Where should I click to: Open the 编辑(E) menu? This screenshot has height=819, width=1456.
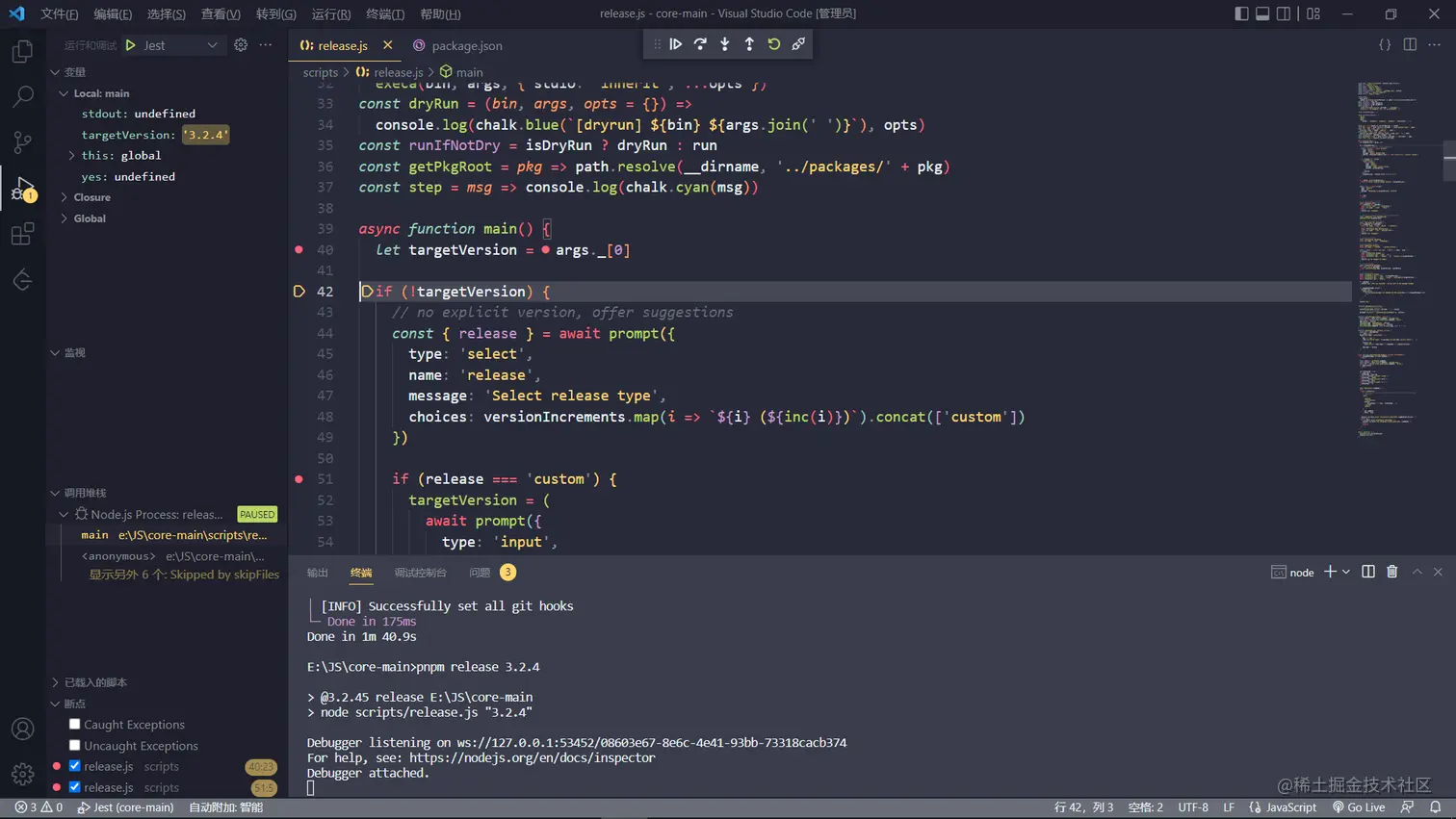pyautogui.click(x=113, y=13)
